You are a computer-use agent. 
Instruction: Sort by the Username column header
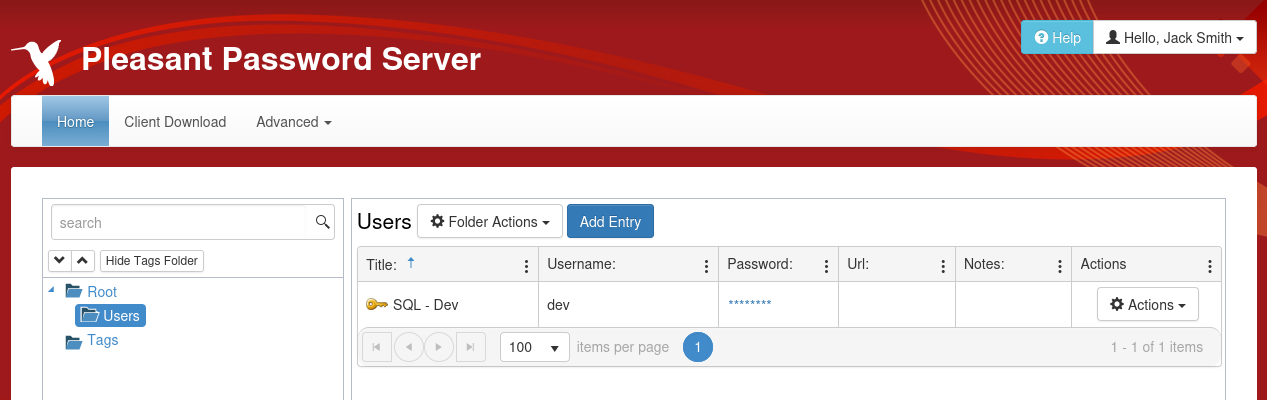(x=581, y=264)
